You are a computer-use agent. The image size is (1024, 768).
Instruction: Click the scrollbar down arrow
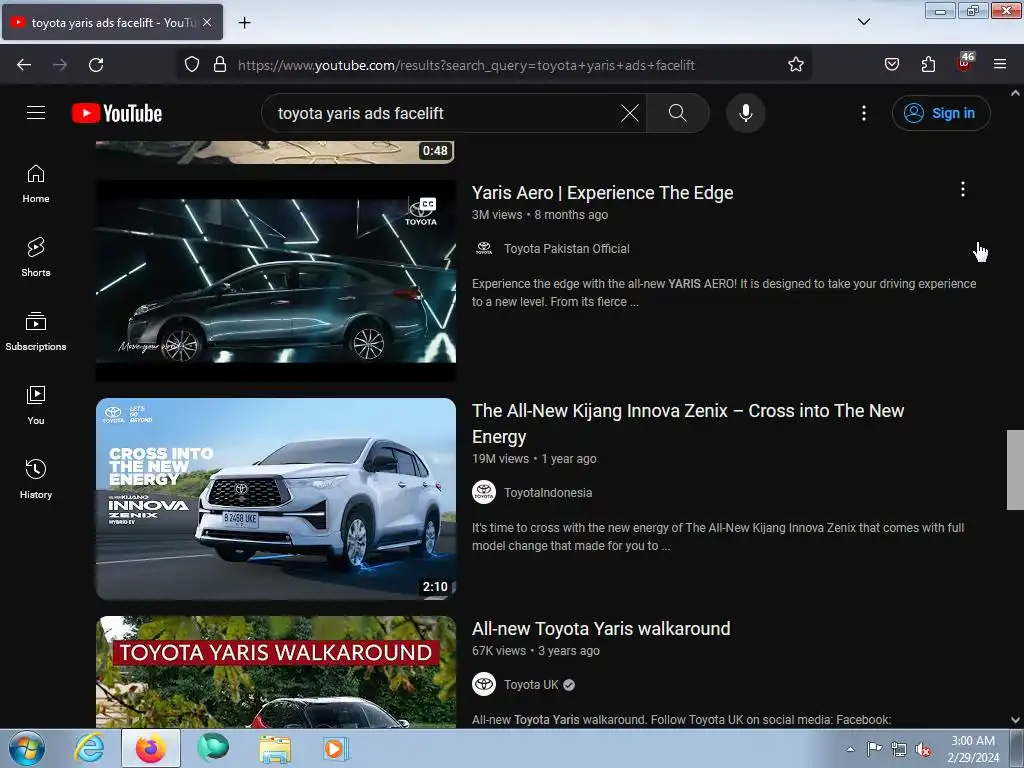coord(1015,720)
